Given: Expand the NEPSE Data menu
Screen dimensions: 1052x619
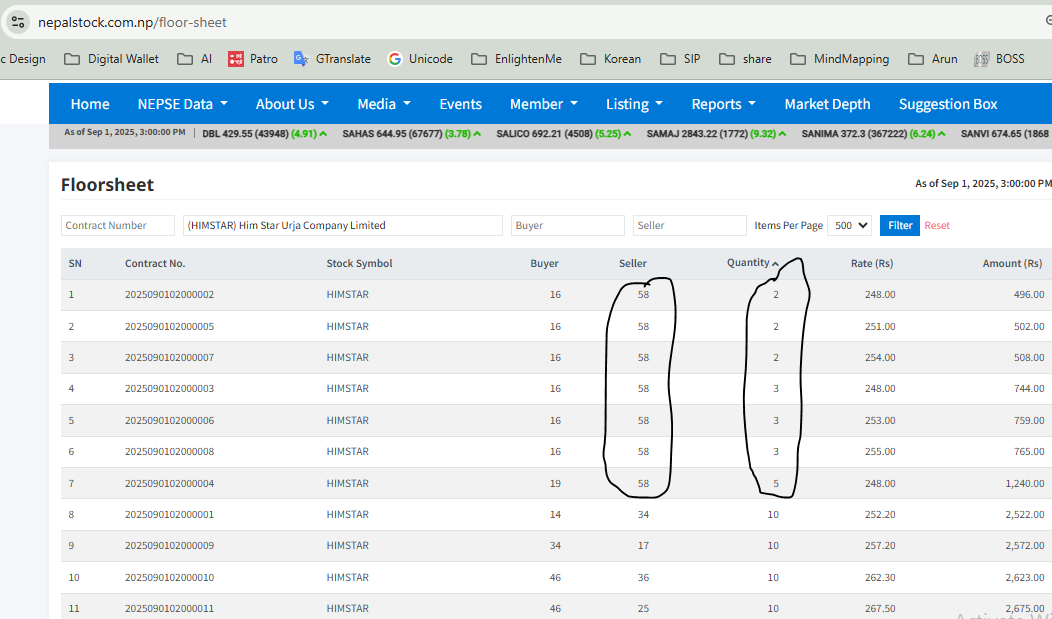Looking at the screenshot, I should (x=182, y=104).
